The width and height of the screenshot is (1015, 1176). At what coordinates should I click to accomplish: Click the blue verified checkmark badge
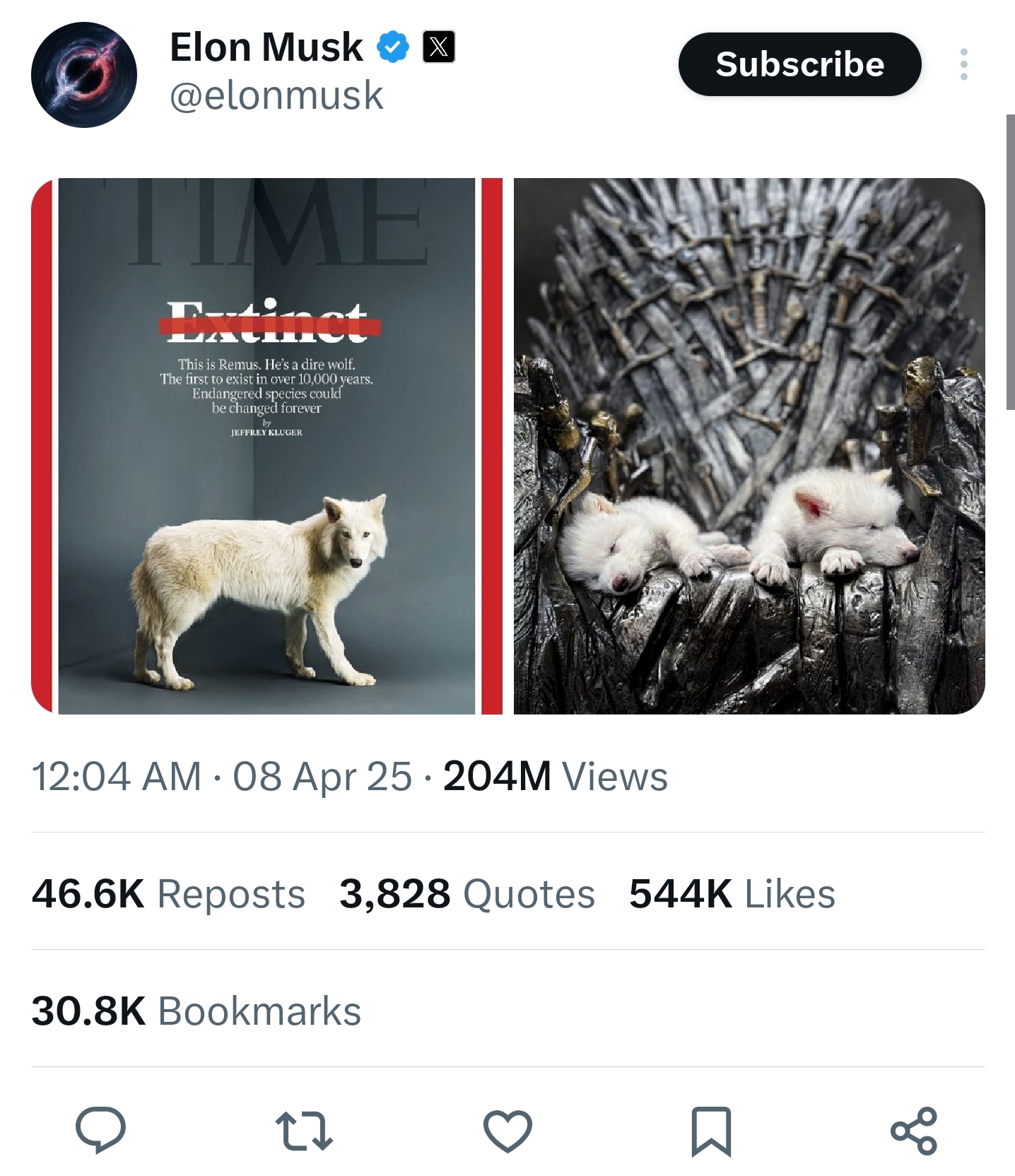pyautogui.click(x=392, y=47)
